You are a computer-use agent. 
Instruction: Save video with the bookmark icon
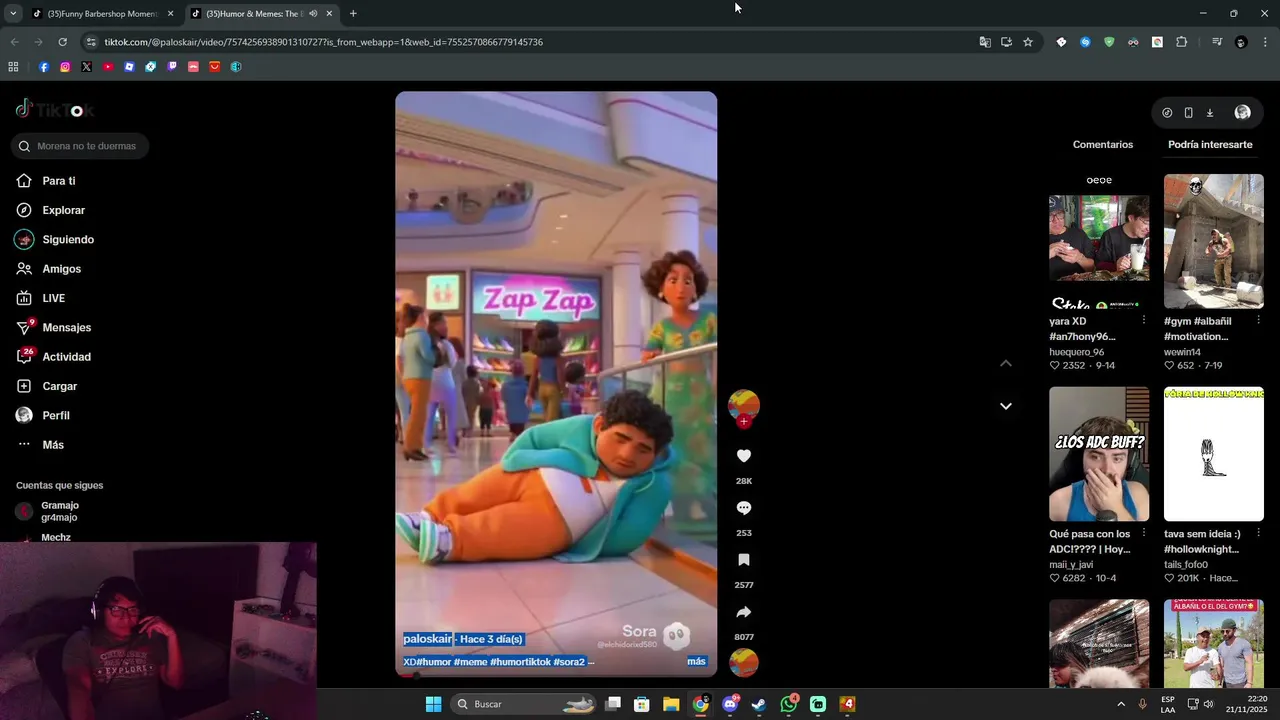(x=743, y=560)
